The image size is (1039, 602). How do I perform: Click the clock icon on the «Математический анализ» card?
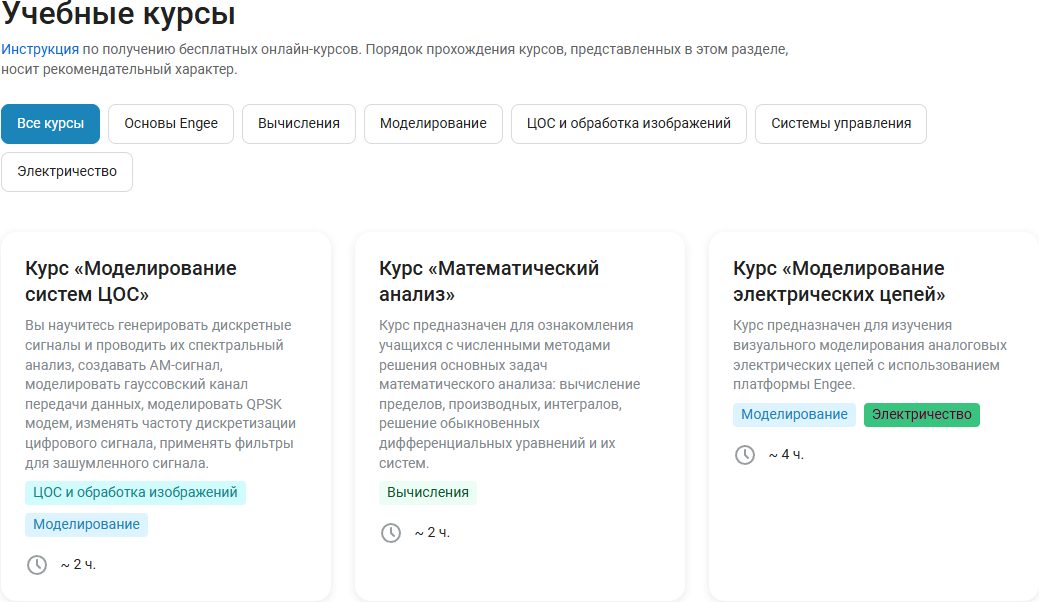coord(390,532)
